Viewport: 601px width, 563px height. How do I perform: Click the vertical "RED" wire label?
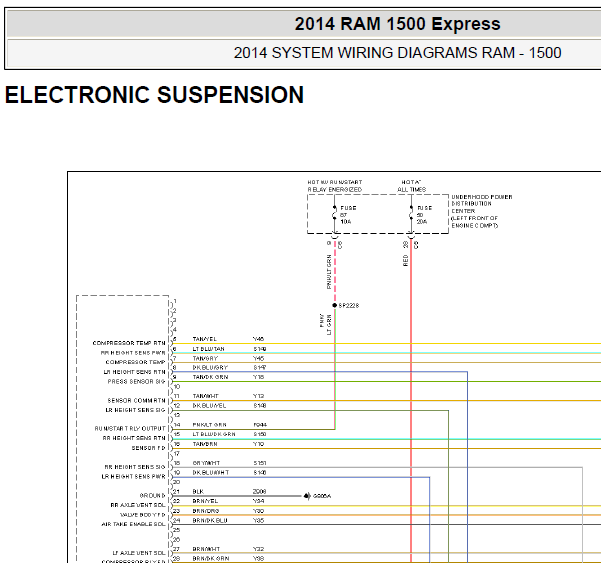coord(406,261)
